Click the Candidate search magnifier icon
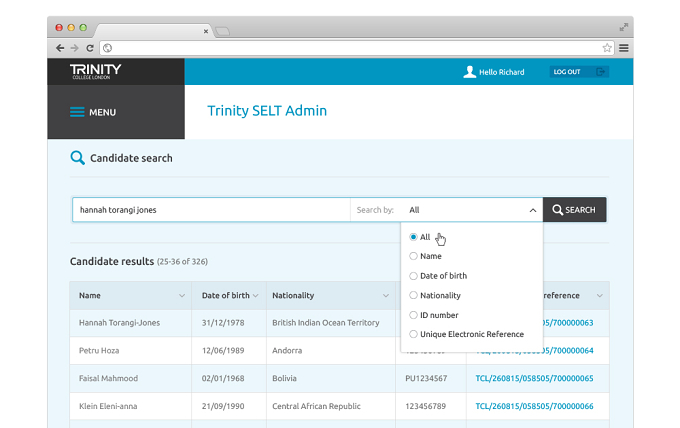680x428 pixels. pyautogui.click(x=78, y=158)
